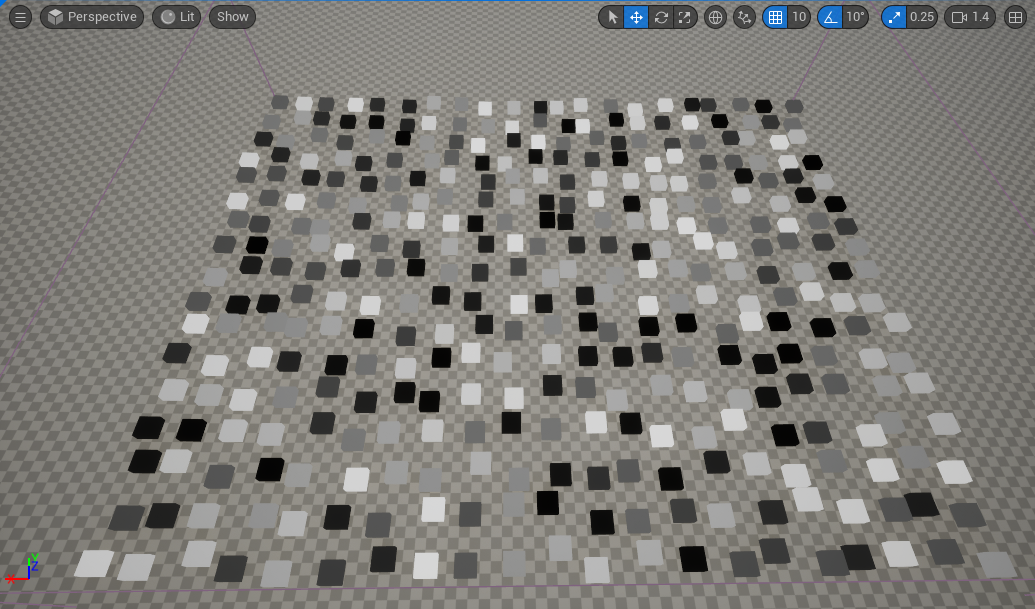Open the viewport options hamburger menu
The height and width of the screenshot is (609, 1035).
point(20,17)
